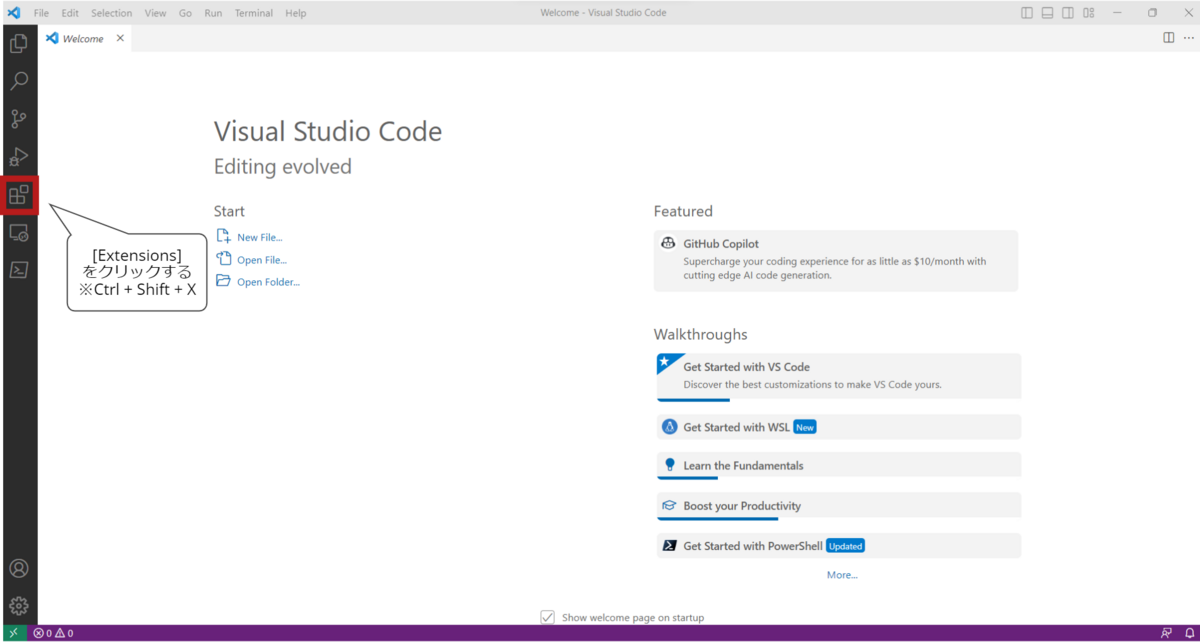Viewport: 1200px width, 642px height.
Task: Toggle Secondary Side Bar layout icon
Action: 1068,13
